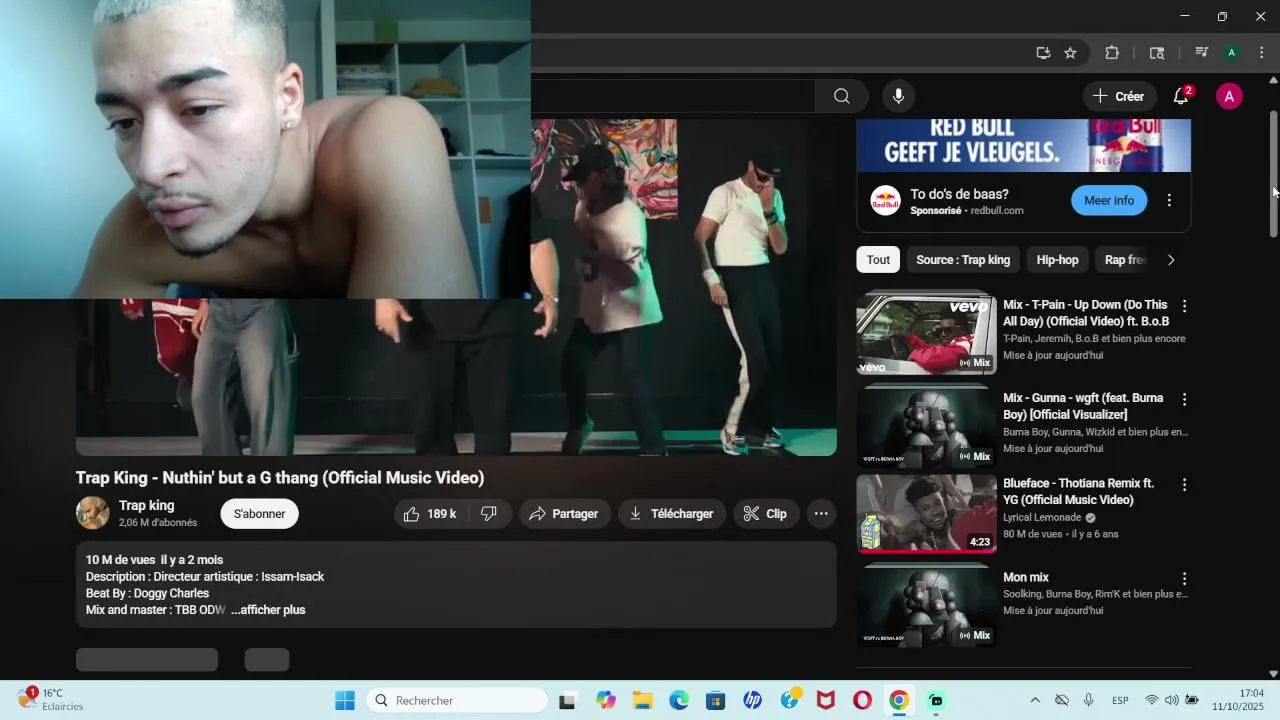Show more filter chips with right arrow
1280x720 pixels.
1171,260
